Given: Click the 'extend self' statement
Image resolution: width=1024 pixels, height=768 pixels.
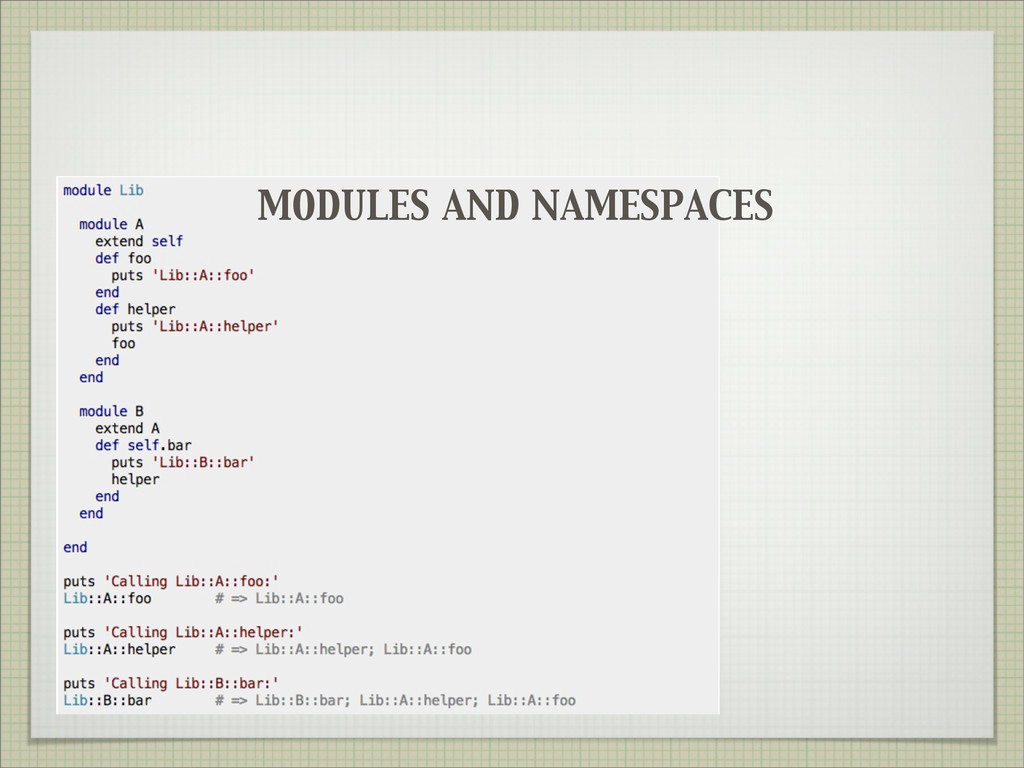Looking at the screenshot, I should (139, 241).
